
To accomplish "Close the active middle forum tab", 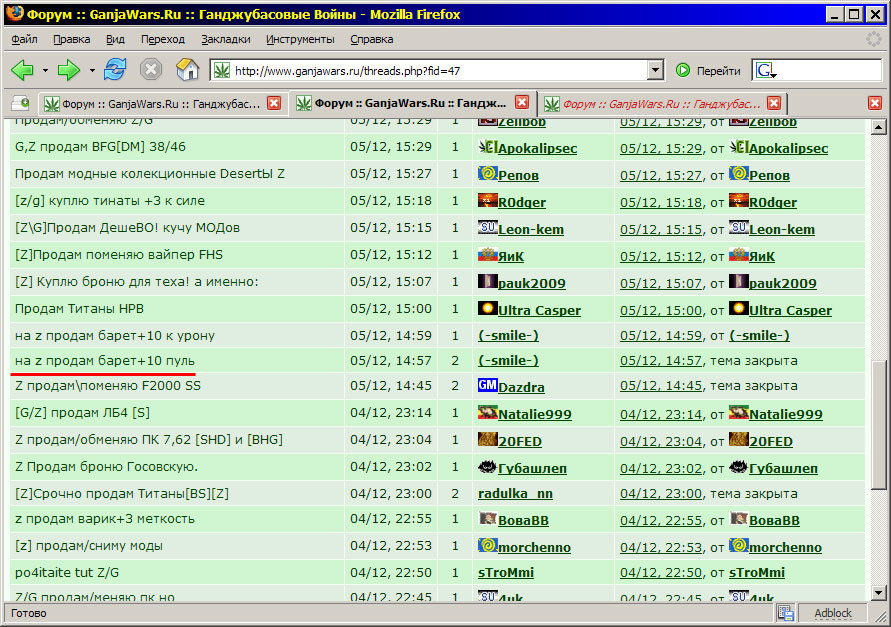I will pyautogui.click(x=522, y=102).
